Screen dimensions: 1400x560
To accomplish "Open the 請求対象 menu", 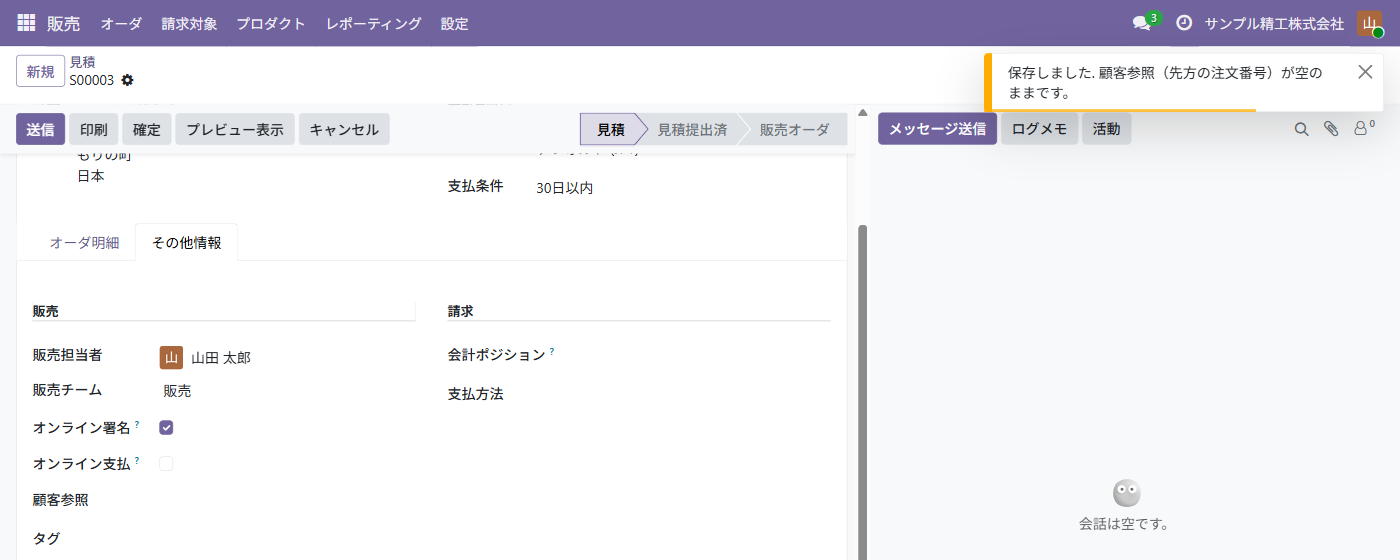I will coord(189,23).
